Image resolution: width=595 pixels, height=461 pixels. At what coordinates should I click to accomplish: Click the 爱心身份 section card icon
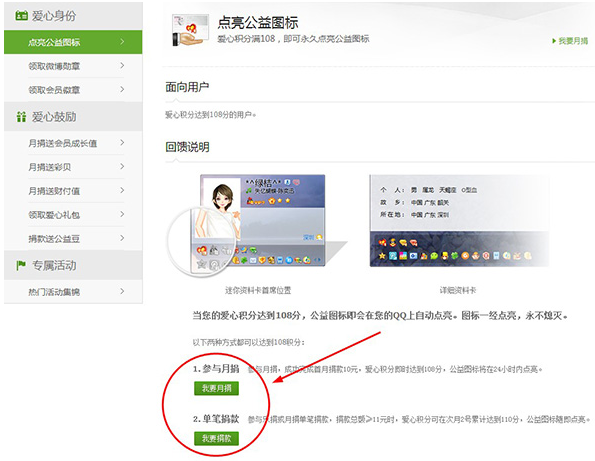(x=21, y=16)
